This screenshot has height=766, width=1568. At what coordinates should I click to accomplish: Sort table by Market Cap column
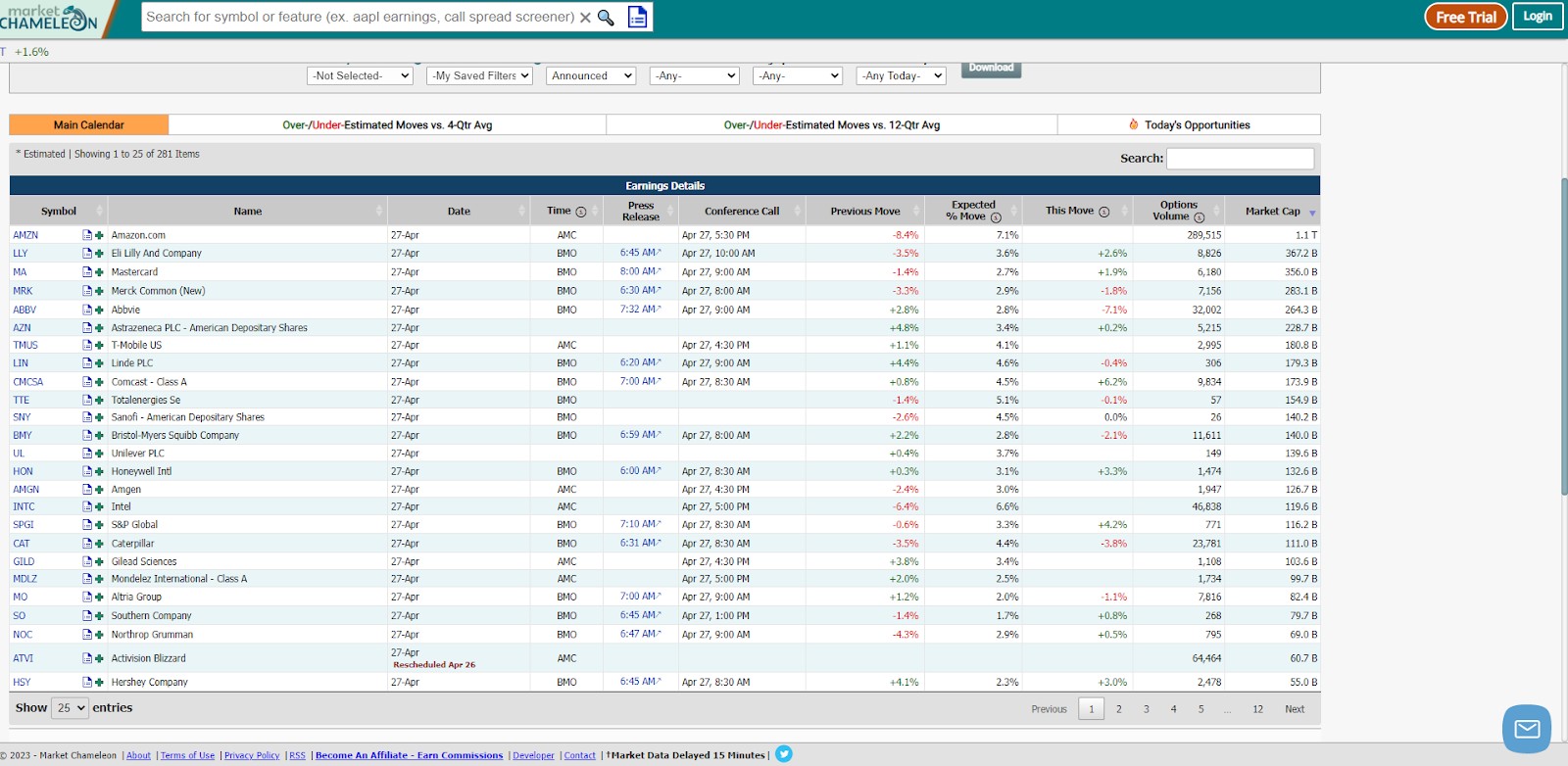pyautogui.click(x=1272, y=211)
